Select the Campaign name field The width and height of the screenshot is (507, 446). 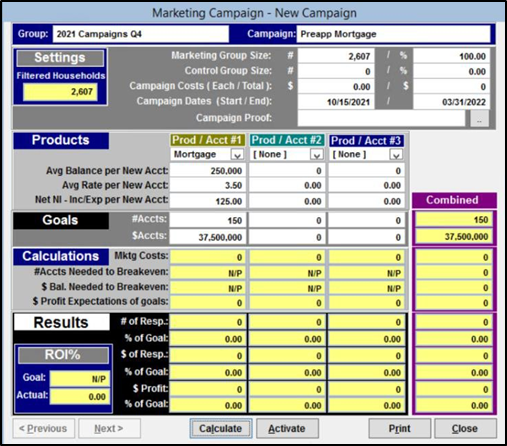(x=393, y=34)
